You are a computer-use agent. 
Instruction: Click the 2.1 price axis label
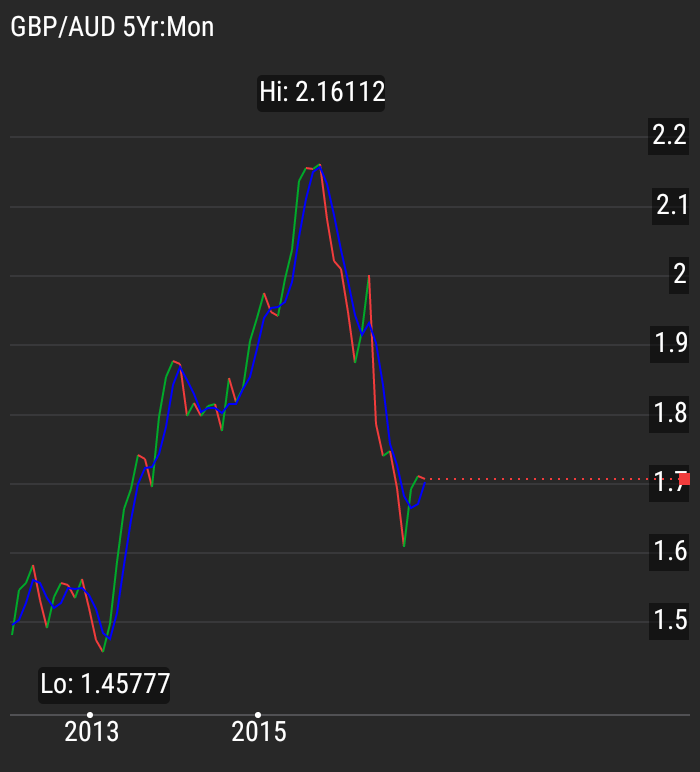[670, 206]
